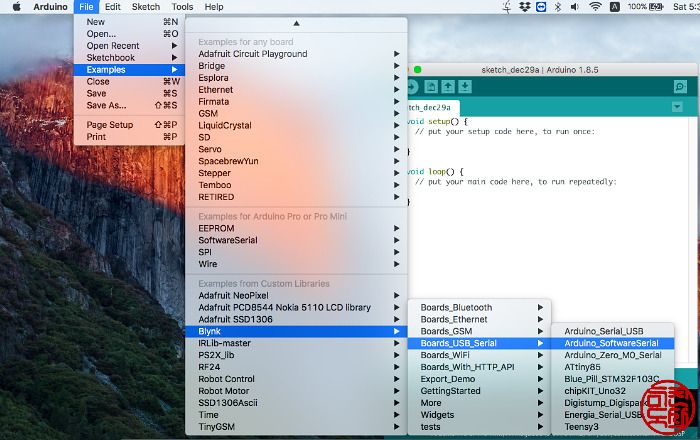This screenshot has height=440, width=700.
Task: Expand the Sketchbook submenu
Action: click(x=129, y=58)
